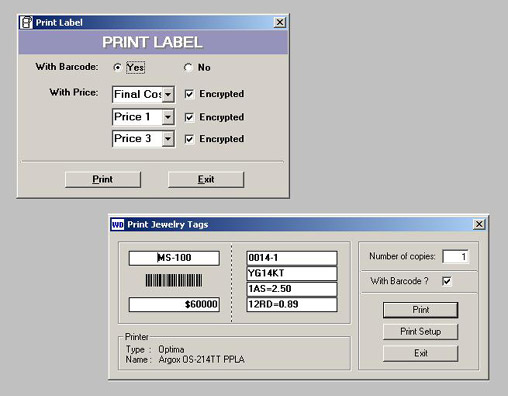Image resolution: width=508 pixels, height=396 pixels.
Task: Click the $60000 price field
Action: click(x=174, y=304)
